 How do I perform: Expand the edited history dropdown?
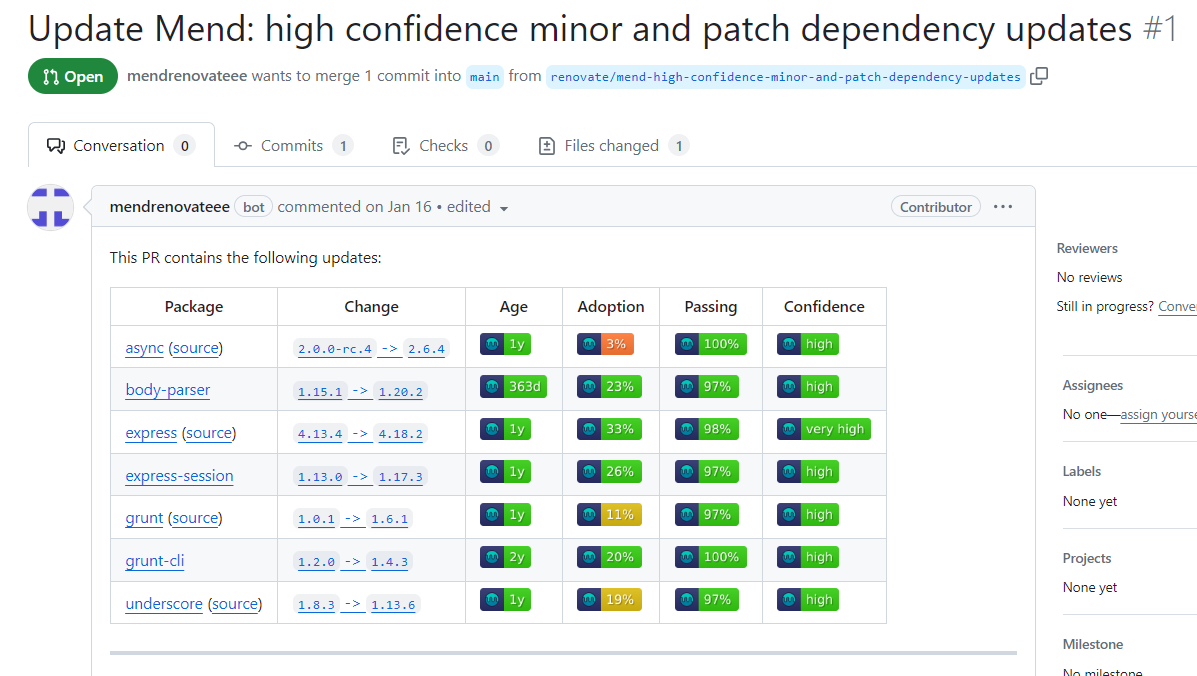pyautogui.click(x=503, y=208)
